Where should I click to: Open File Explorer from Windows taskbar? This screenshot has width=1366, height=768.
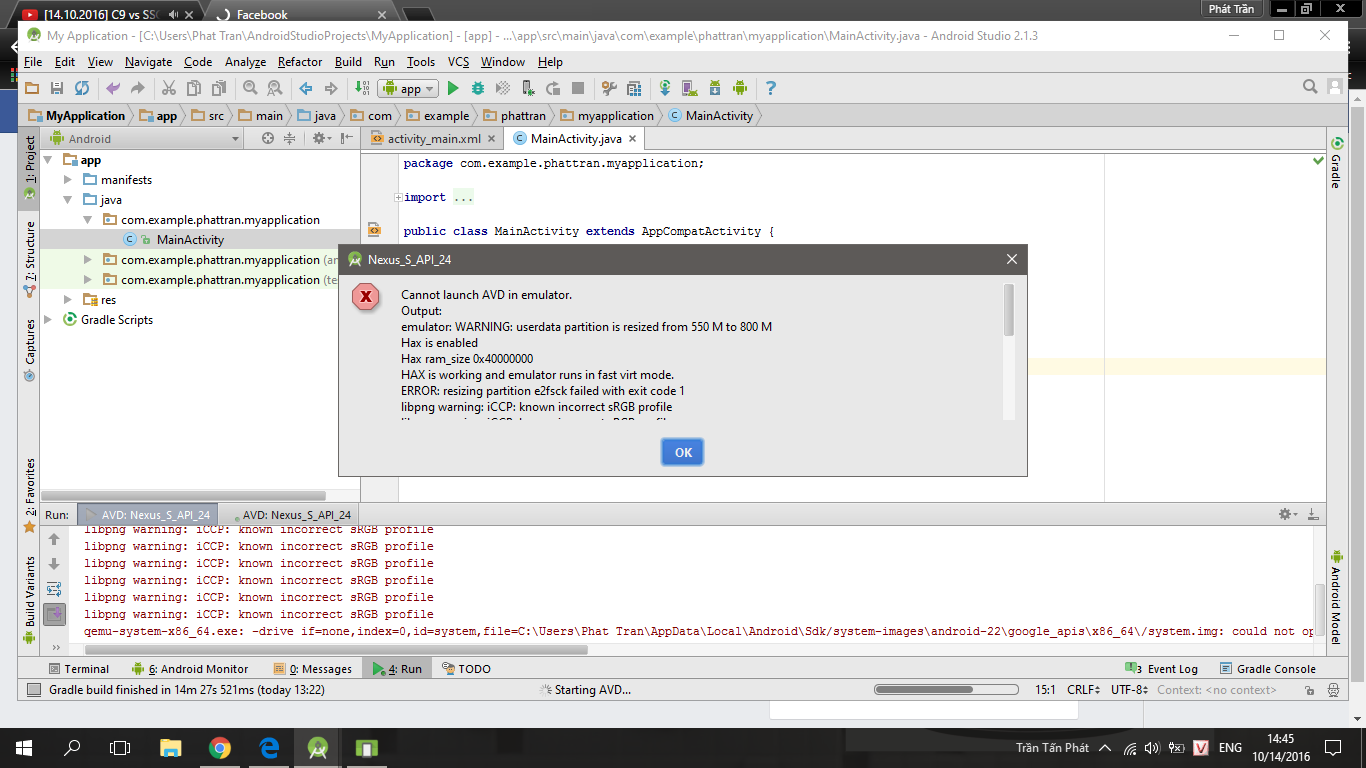[171, 747]
